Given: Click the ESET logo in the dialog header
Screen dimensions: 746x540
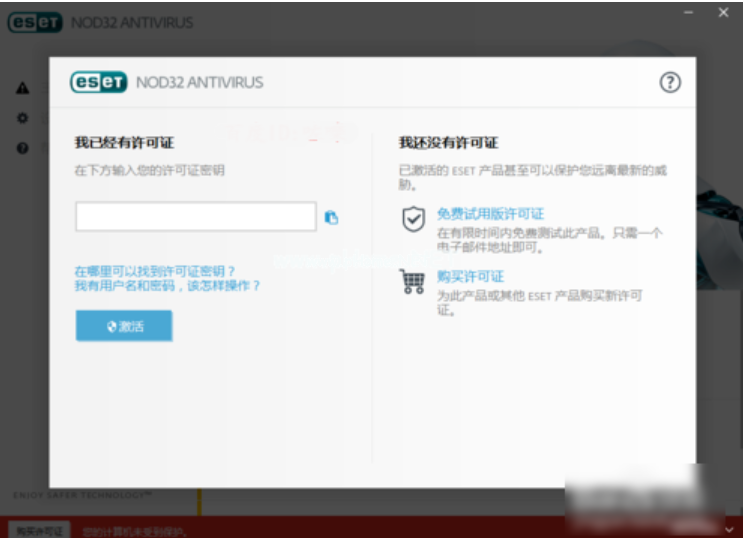Looking at the screenshot, I should pos(98,82).
